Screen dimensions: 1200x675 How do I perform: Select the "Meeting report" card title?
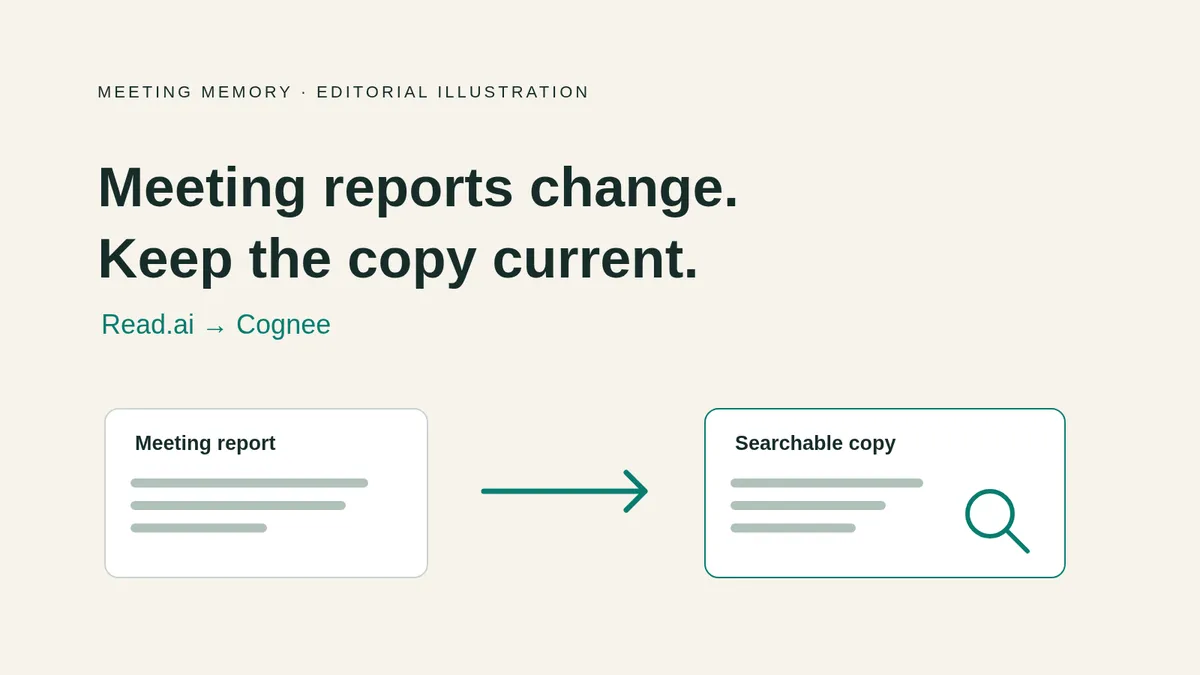(205, 443)
